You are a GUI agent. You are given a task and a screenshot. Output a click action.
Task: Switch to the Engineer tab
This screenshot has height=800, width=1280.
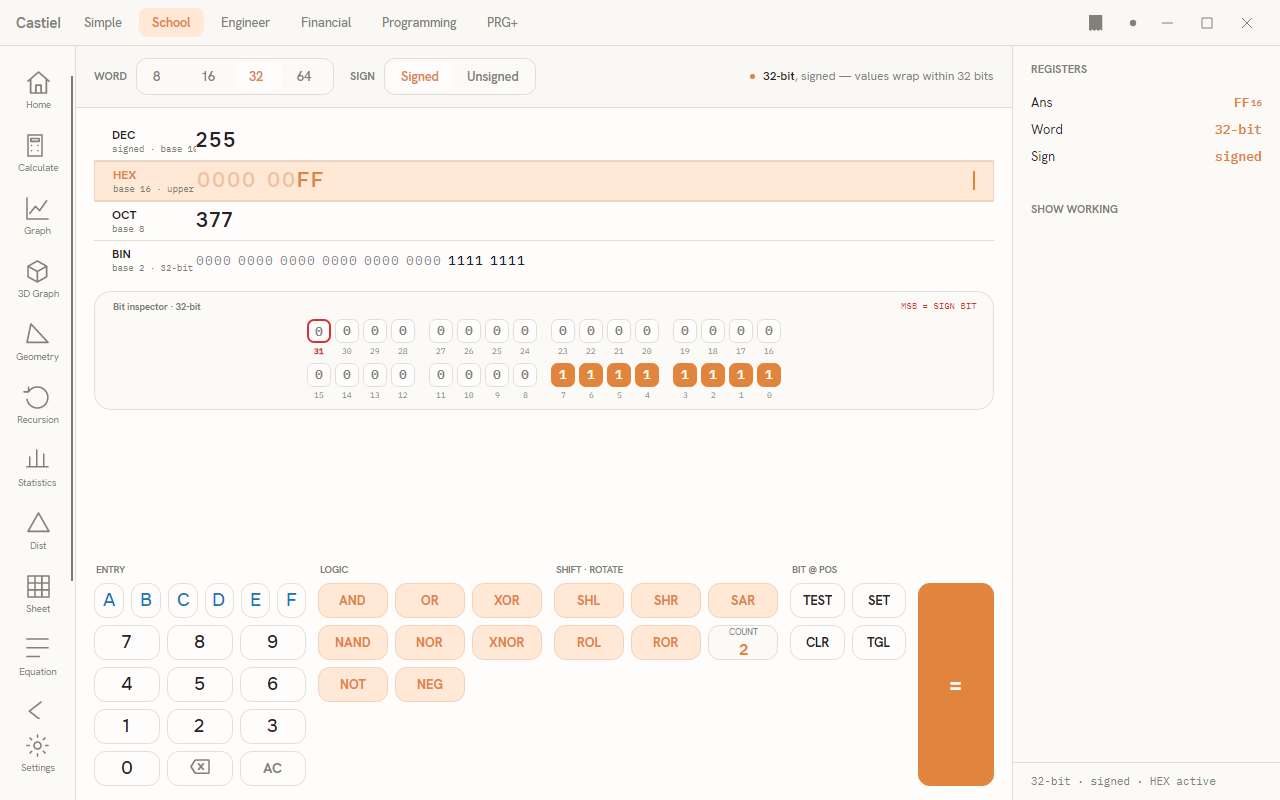pyautogui.click(x=246, y=23)
